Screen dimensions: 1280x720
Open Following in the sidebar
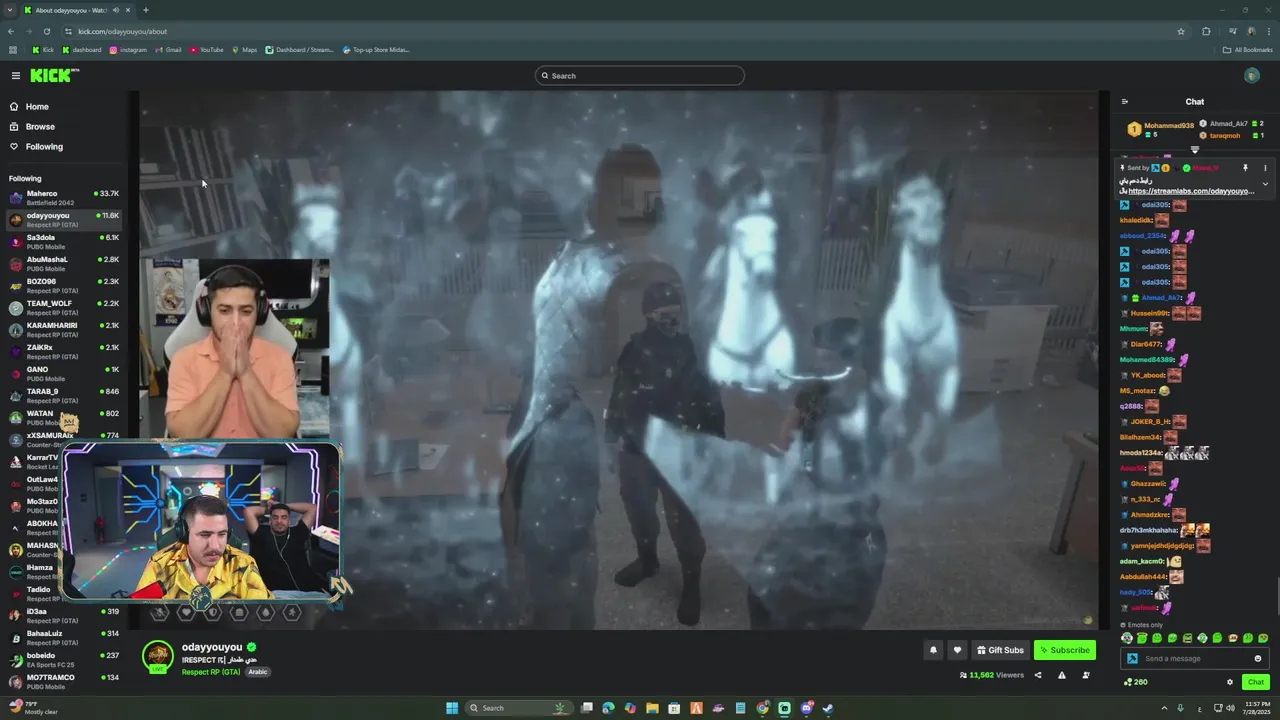point(44,147)
